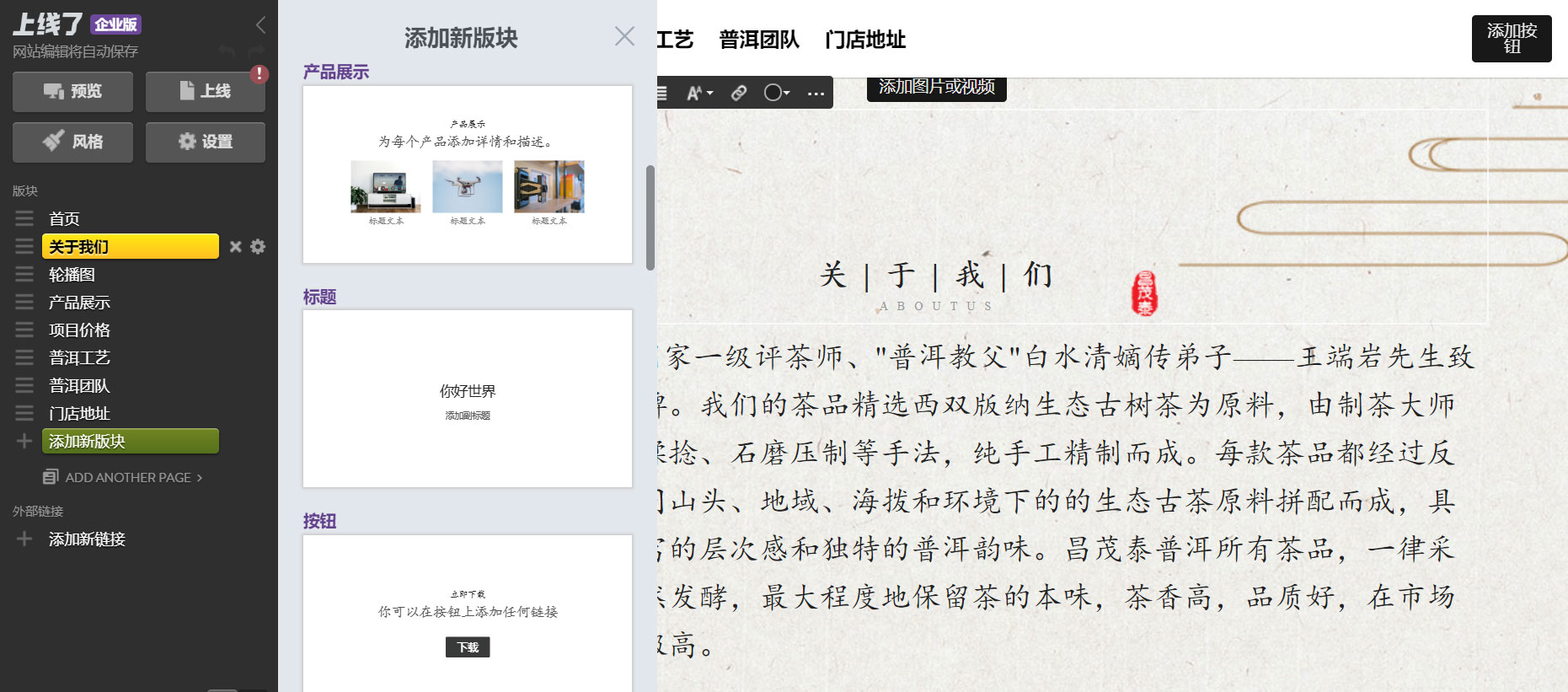The height and width of the screenshot is (692, 1568).
Task: Click the insert link toolbar icon
Action: click(739, 93)
